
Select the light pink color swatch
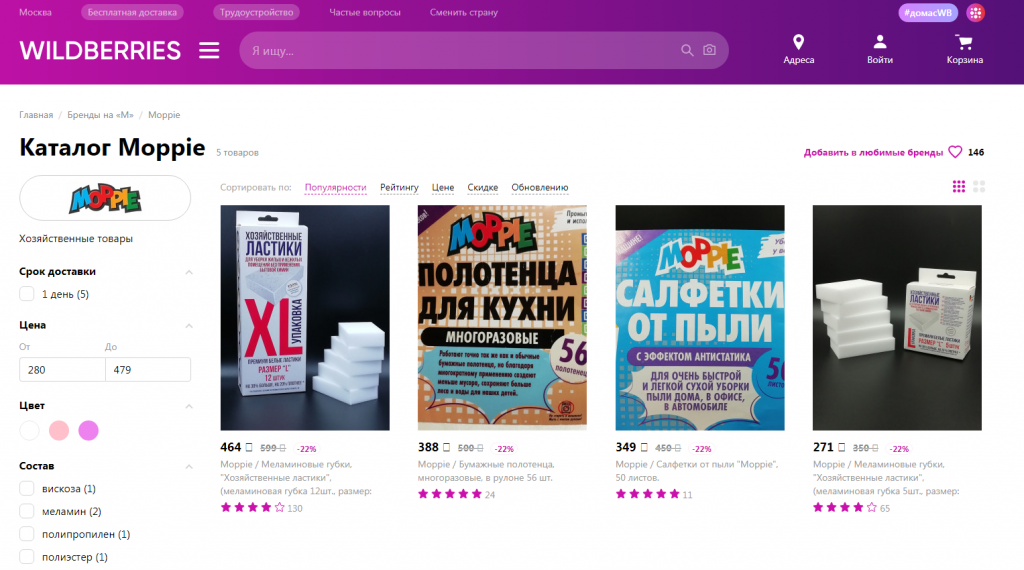coord(59,430)
